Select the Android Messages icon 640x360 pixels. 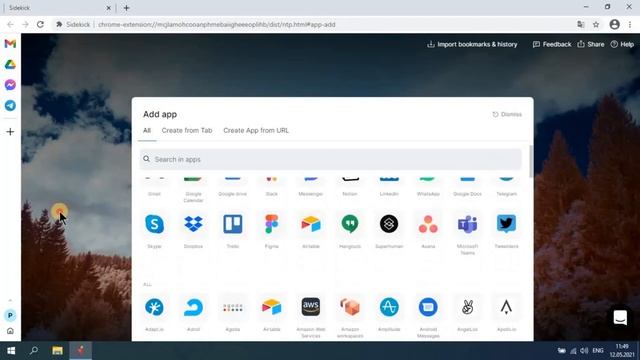point(428,307)
